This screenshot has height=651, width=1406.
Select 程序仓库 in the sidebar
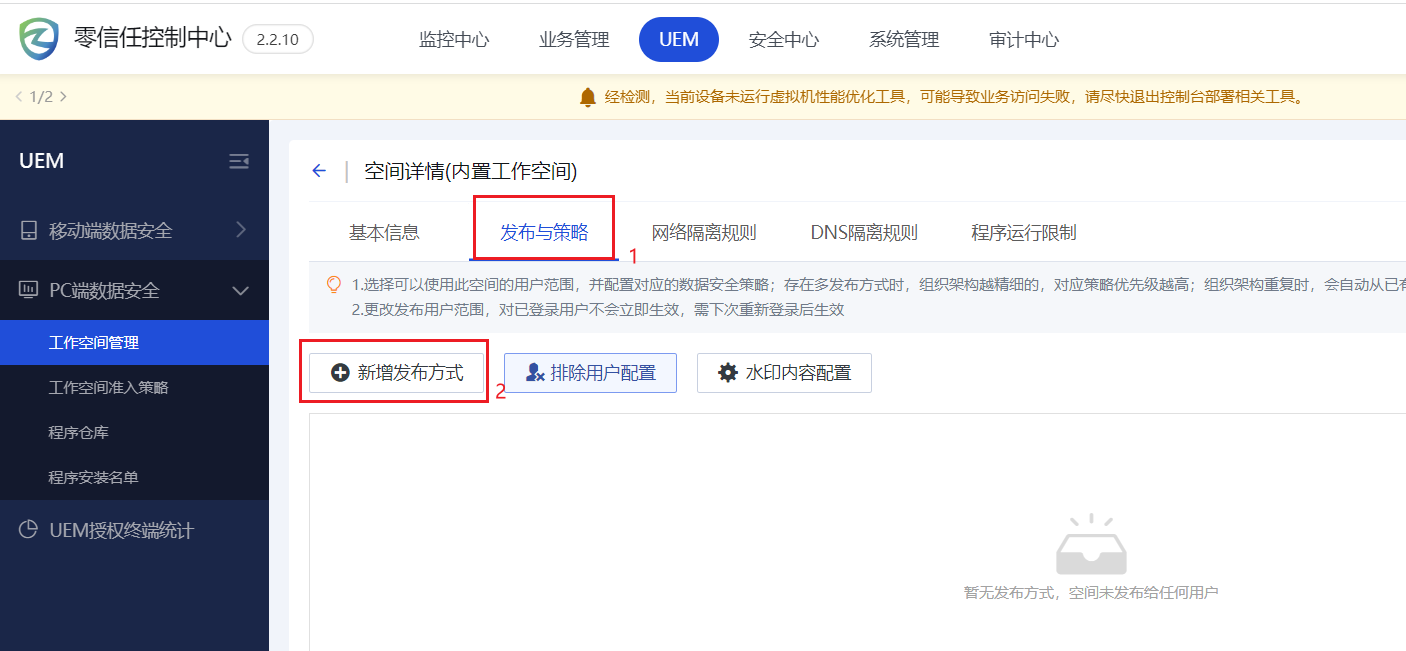[x=79, y=432]
